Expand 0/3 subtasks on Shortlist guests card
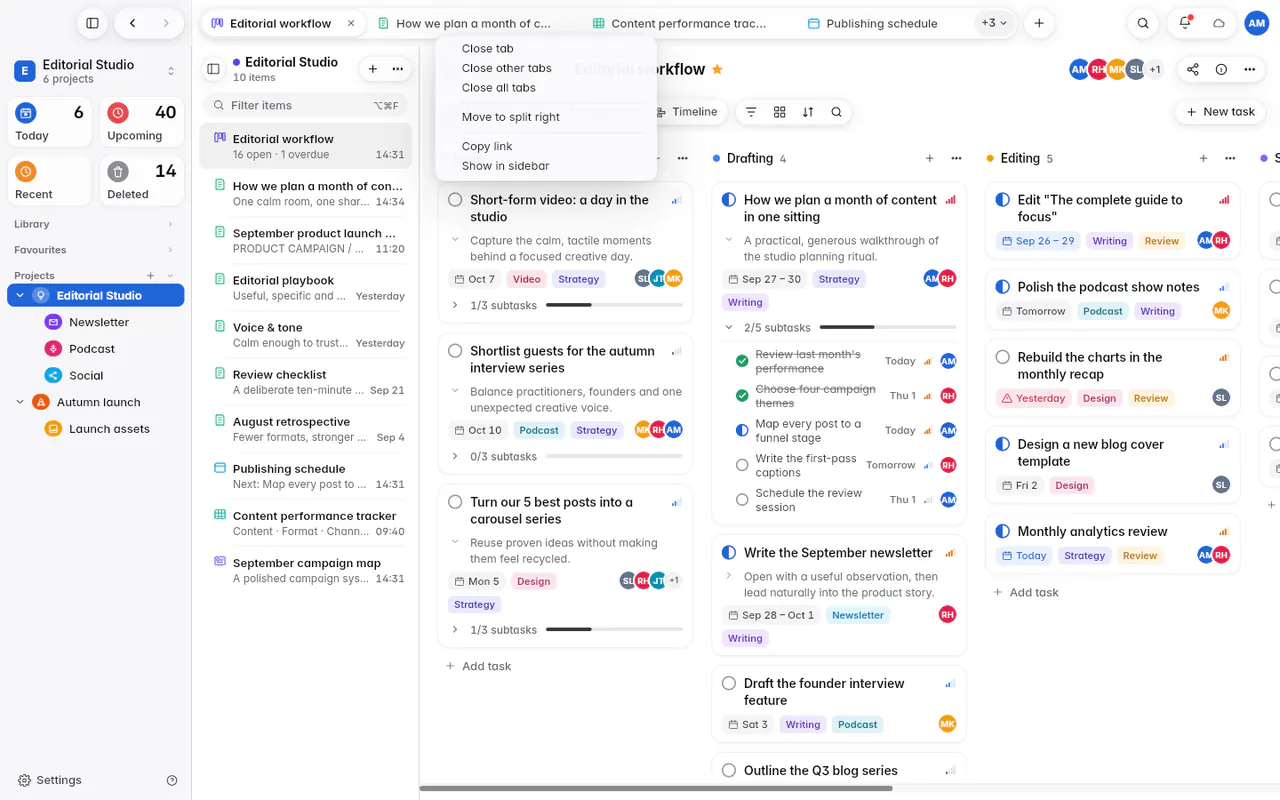Screen dimensions: 1280x800 pos(455,457)
